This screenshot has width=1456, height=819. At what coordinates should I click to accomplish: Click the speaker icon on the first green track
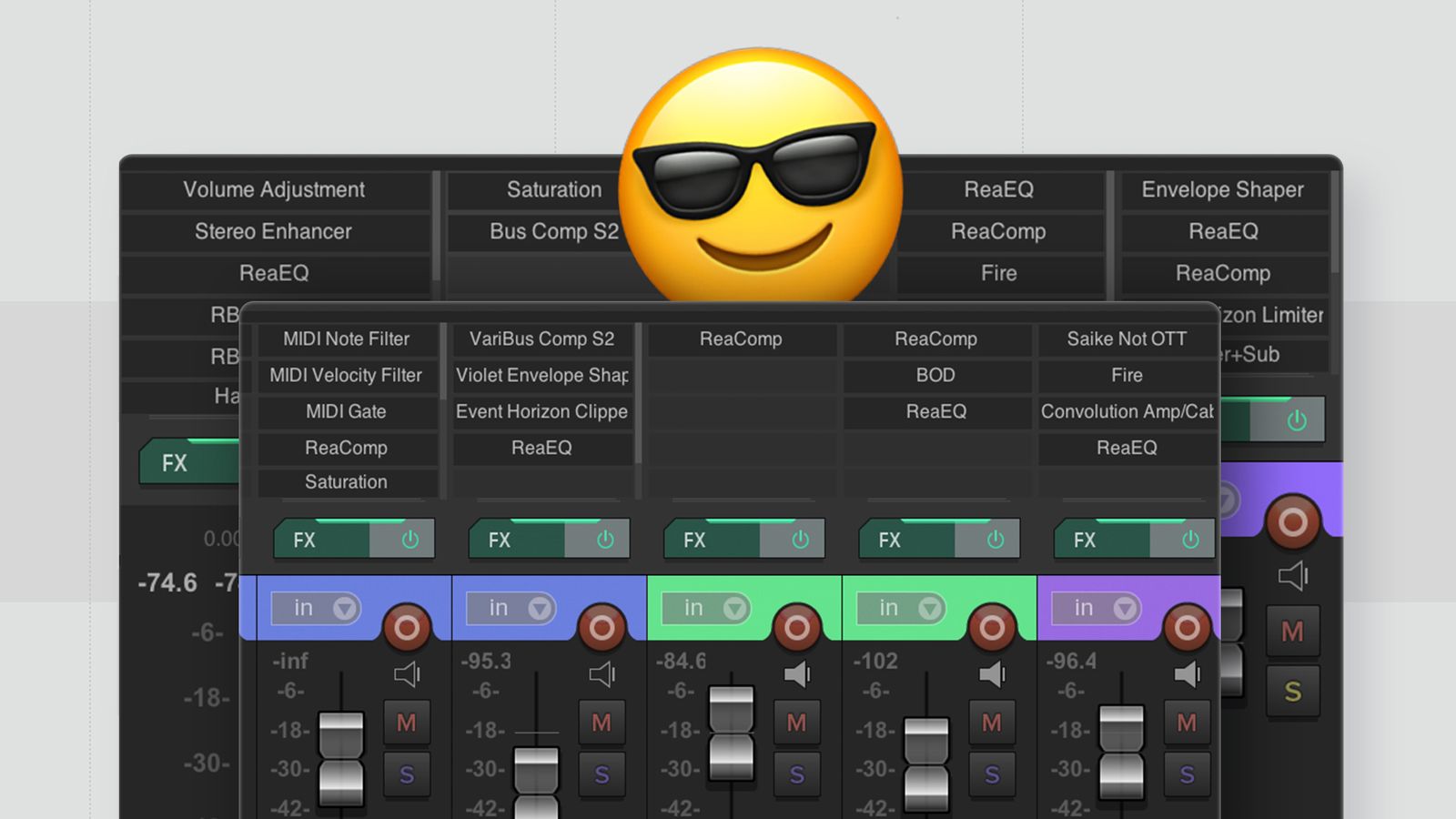[797, 673]
